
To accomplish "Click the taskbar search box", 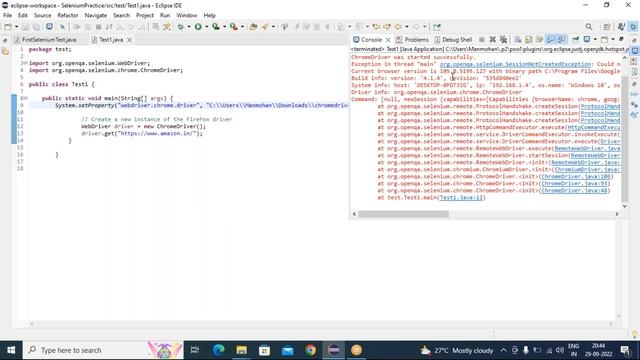I will (103, 350).
